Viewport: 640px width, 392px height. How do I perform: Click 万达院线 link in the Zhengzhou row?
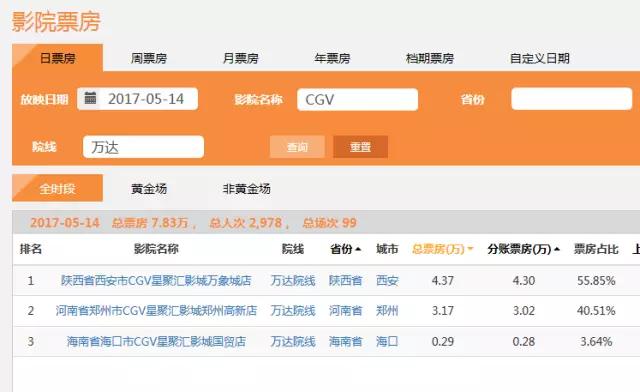point(293,311)
